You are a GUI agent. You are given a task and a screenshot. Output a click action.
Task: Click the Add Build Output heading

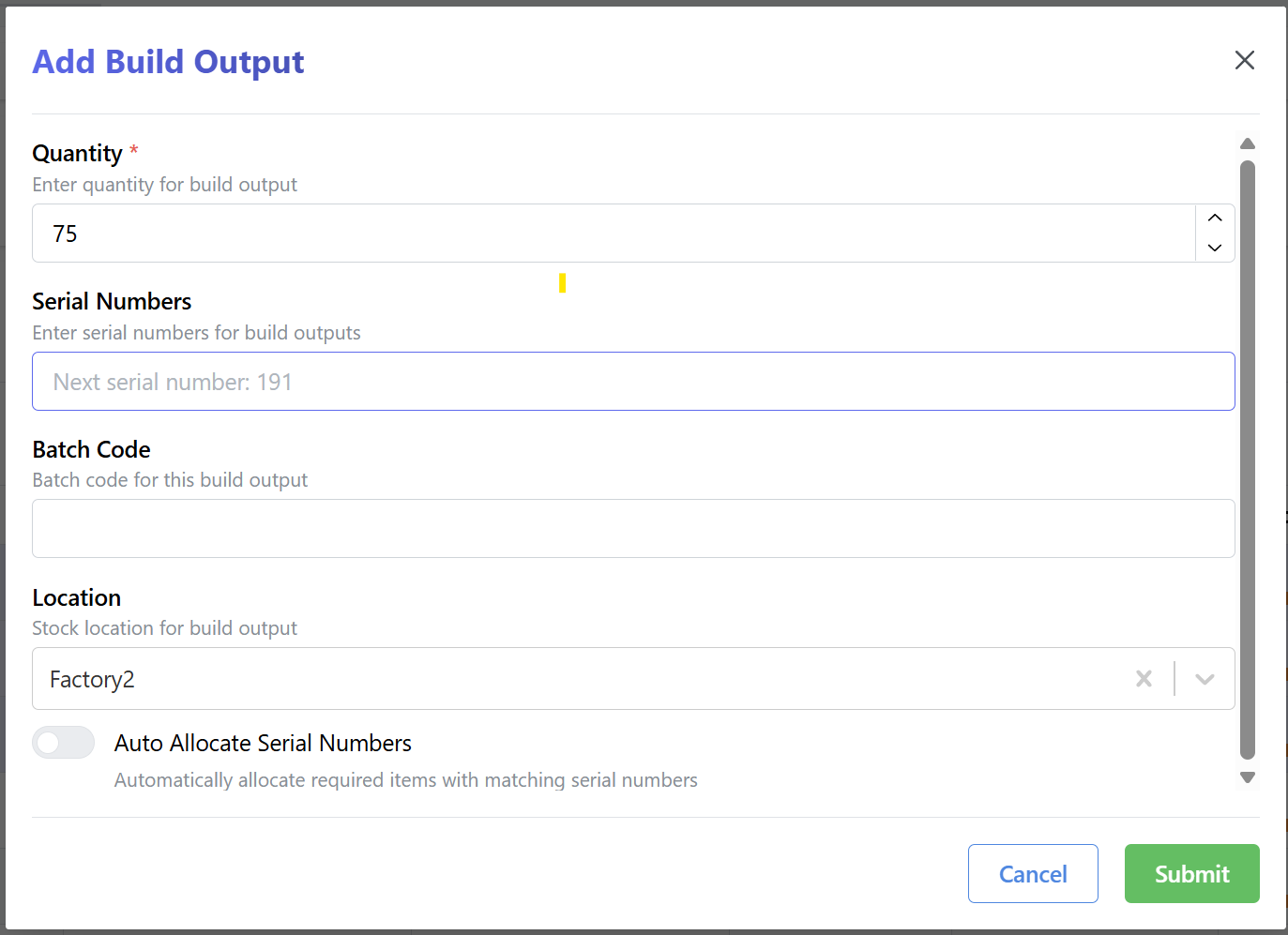168,61
